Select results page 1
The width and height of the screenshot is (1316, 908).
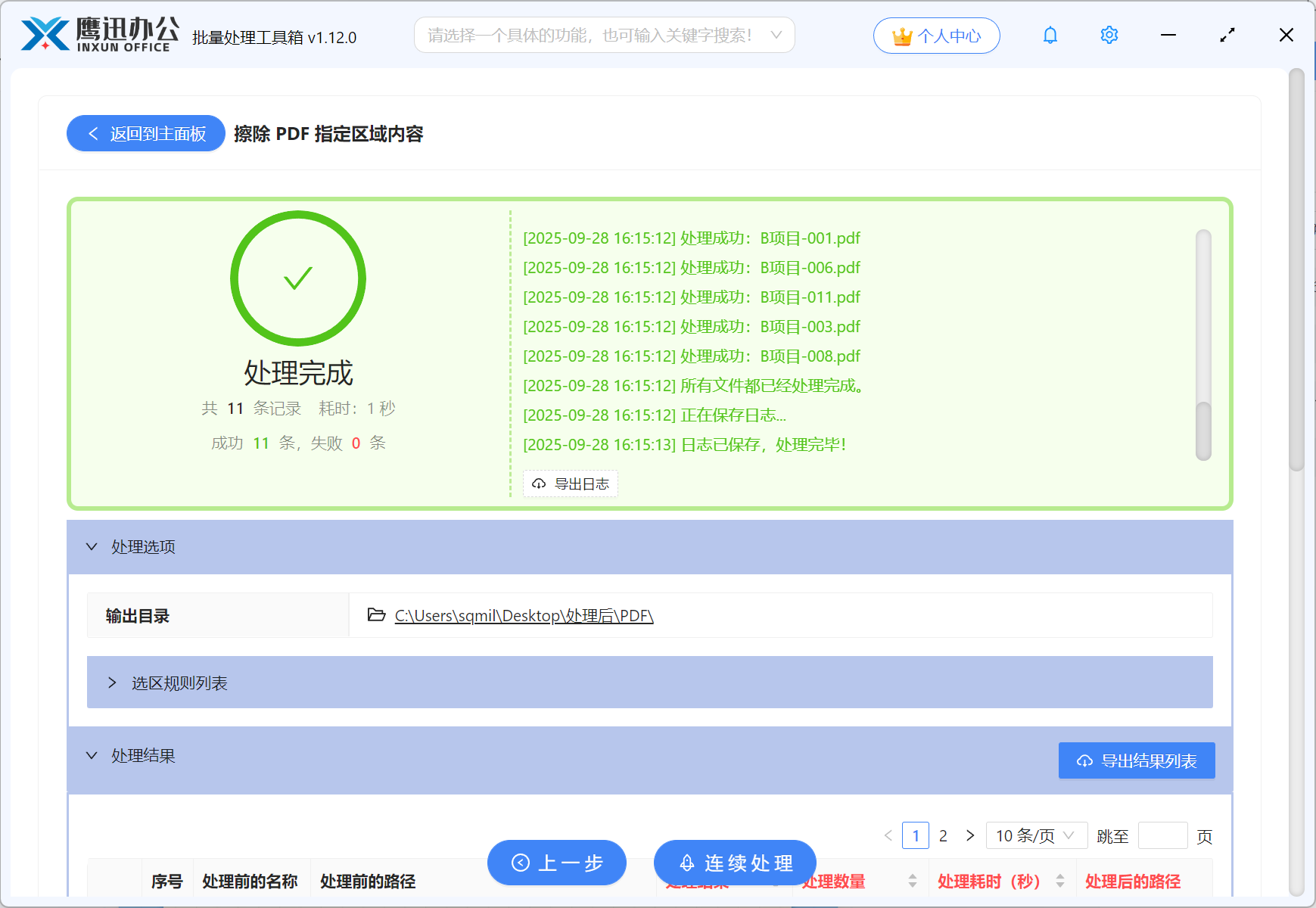[x=916, y=835]
